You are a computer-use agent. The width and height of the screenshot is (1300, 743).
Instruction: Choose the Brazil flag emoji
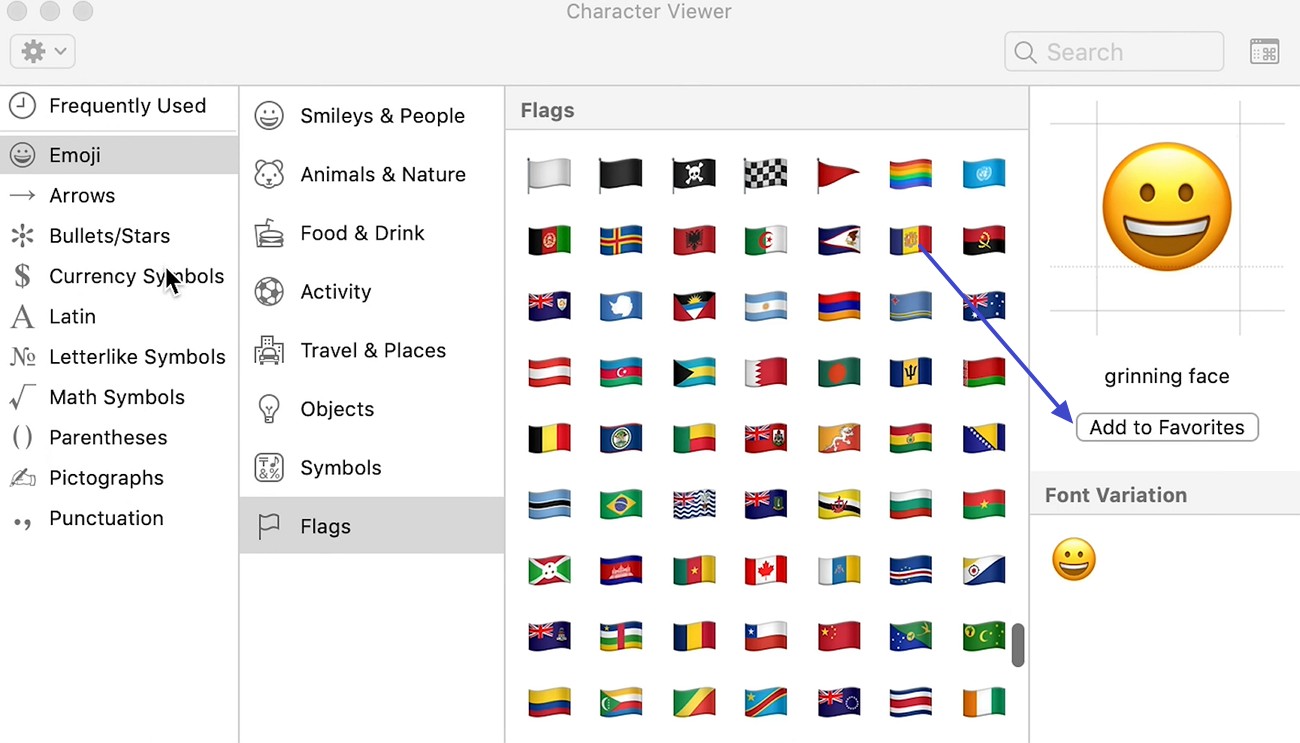click(621, 504)
